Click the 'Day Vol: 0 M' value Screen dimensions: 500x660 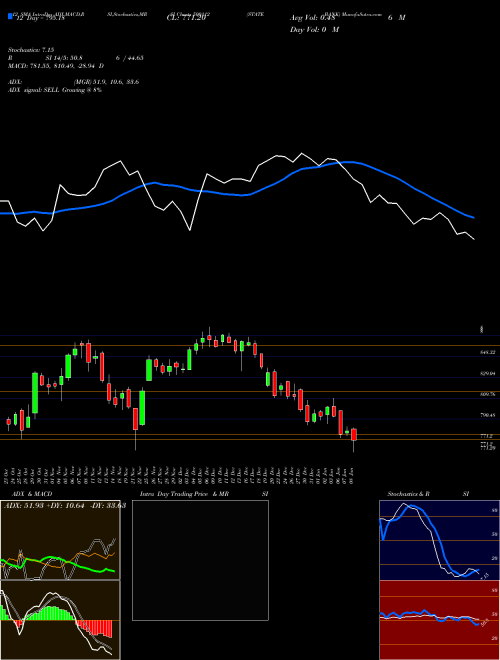tap(314, 29)
